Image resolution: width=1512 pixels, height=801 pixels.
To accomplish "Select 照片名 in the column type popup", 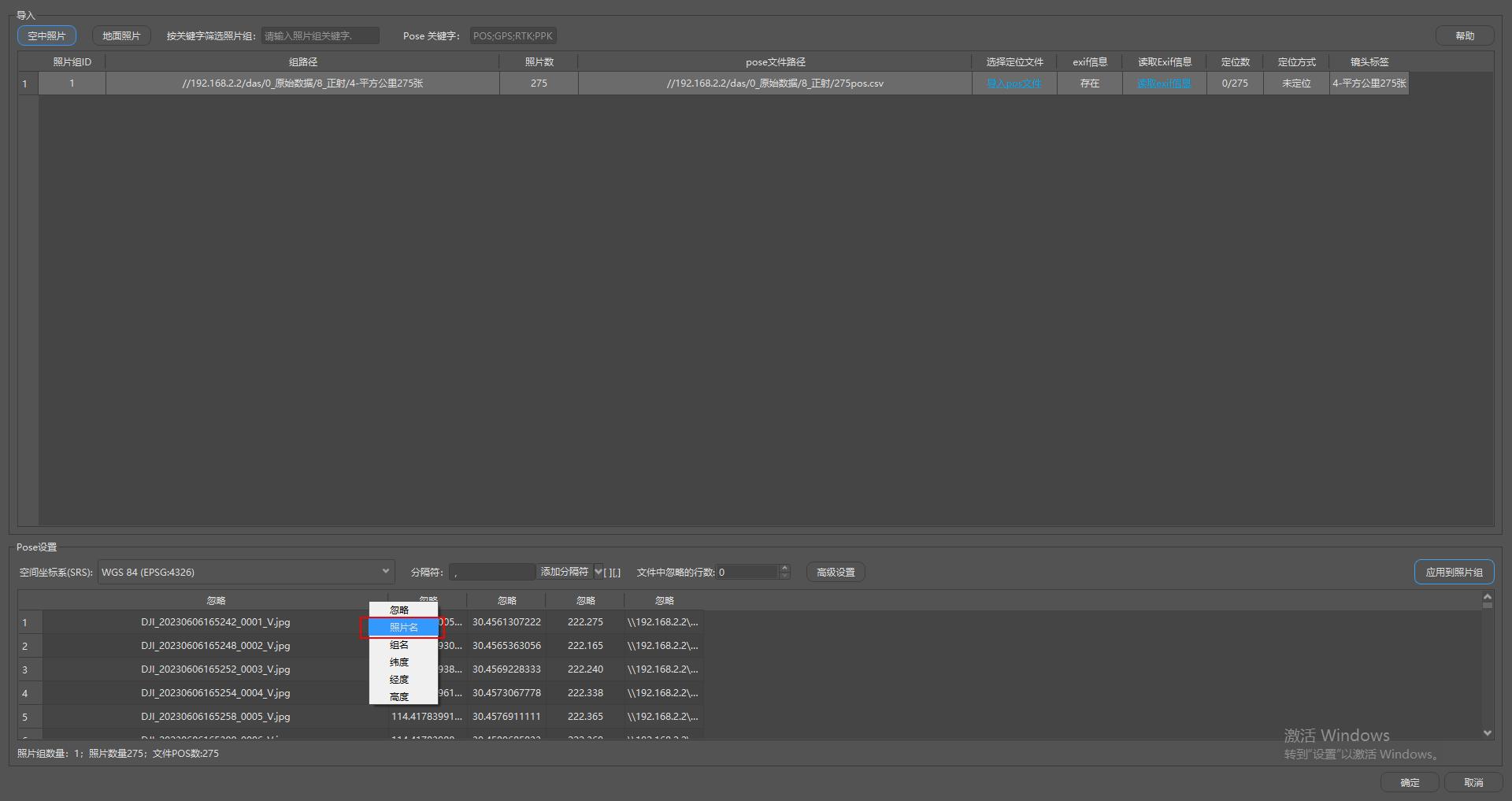I will (403, 627).
